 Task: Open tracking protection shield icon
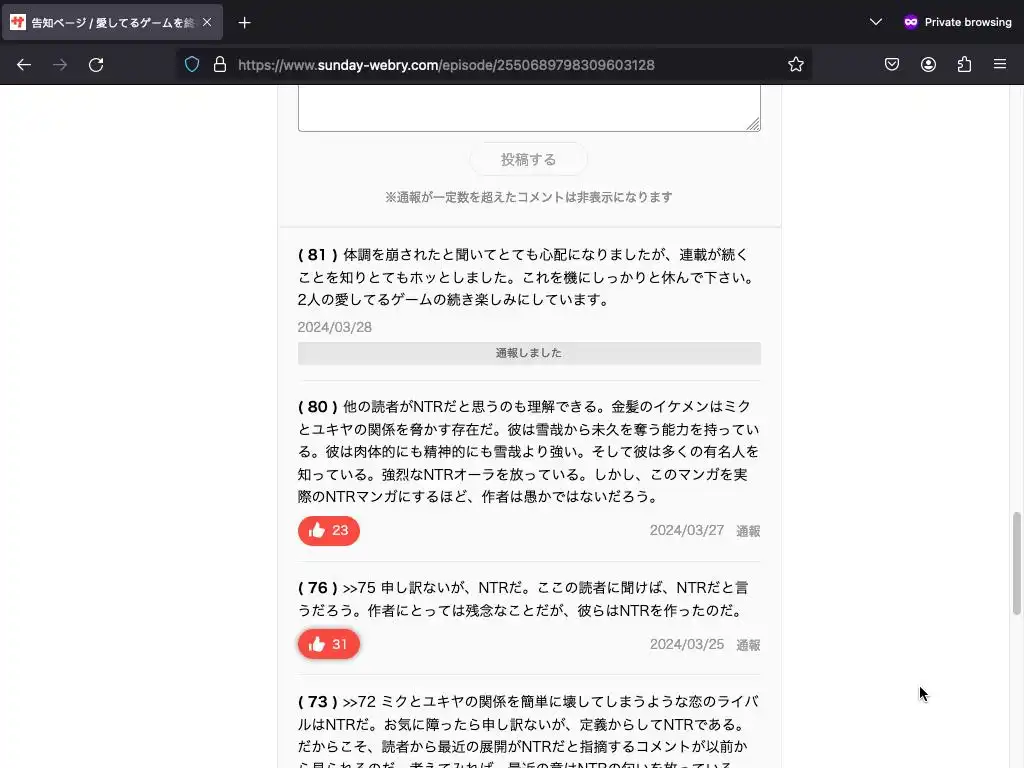[192, 65]
